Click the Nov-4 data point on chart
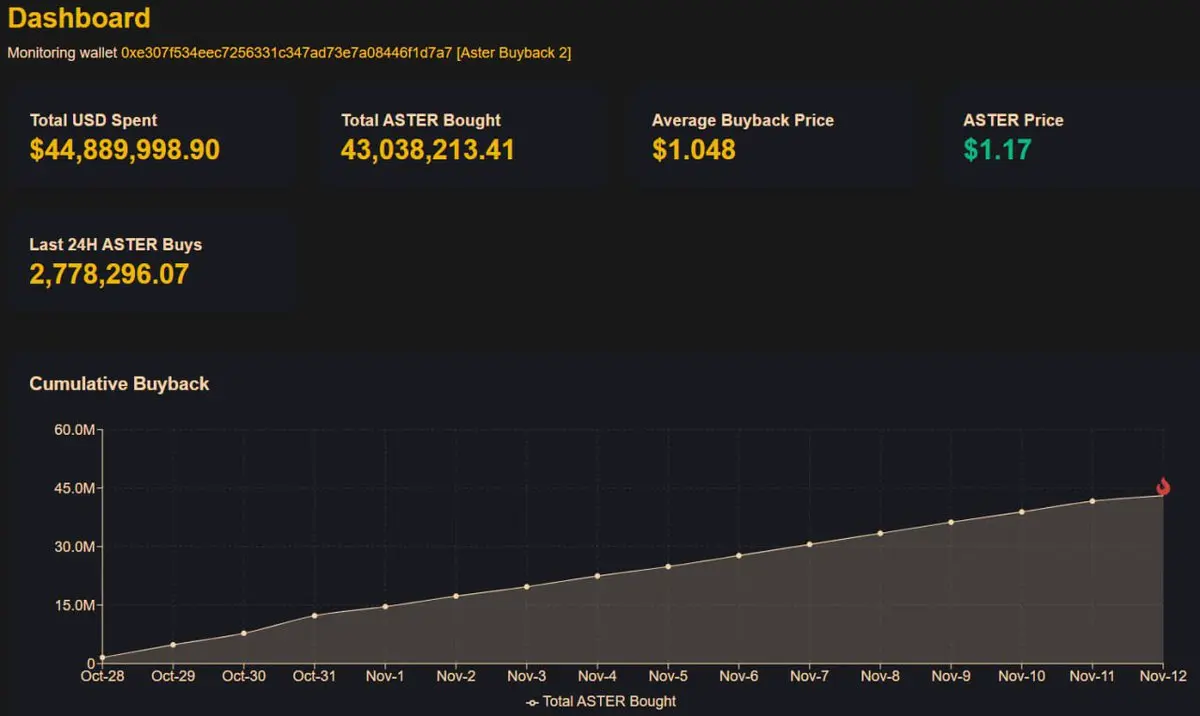Viewport: 1200px width, 716px height. pos(597,576)
